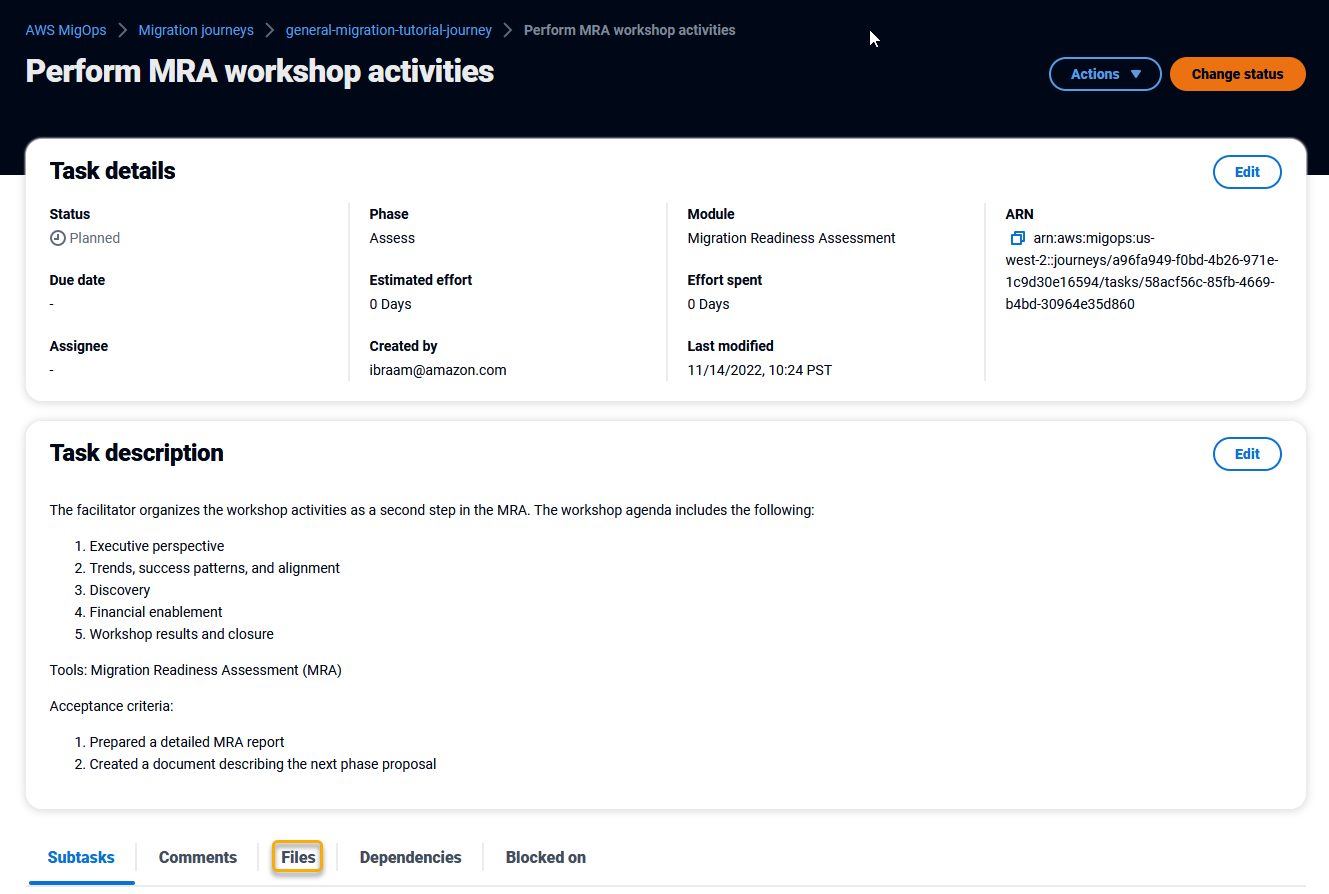This screenshot has height=894, width=1329.
Task: Switch to the Comments tab
Action: [x=198, y=857]
